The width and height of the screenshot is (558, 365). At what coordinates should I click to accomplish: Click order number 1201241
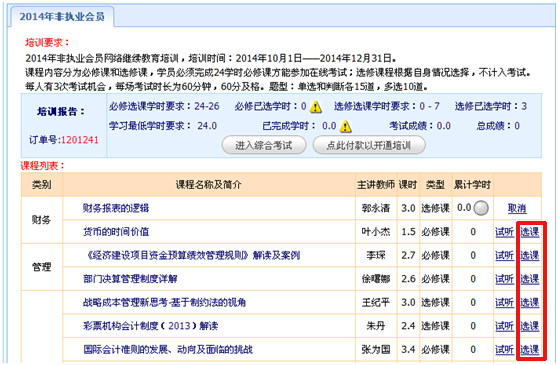point(80,140)
